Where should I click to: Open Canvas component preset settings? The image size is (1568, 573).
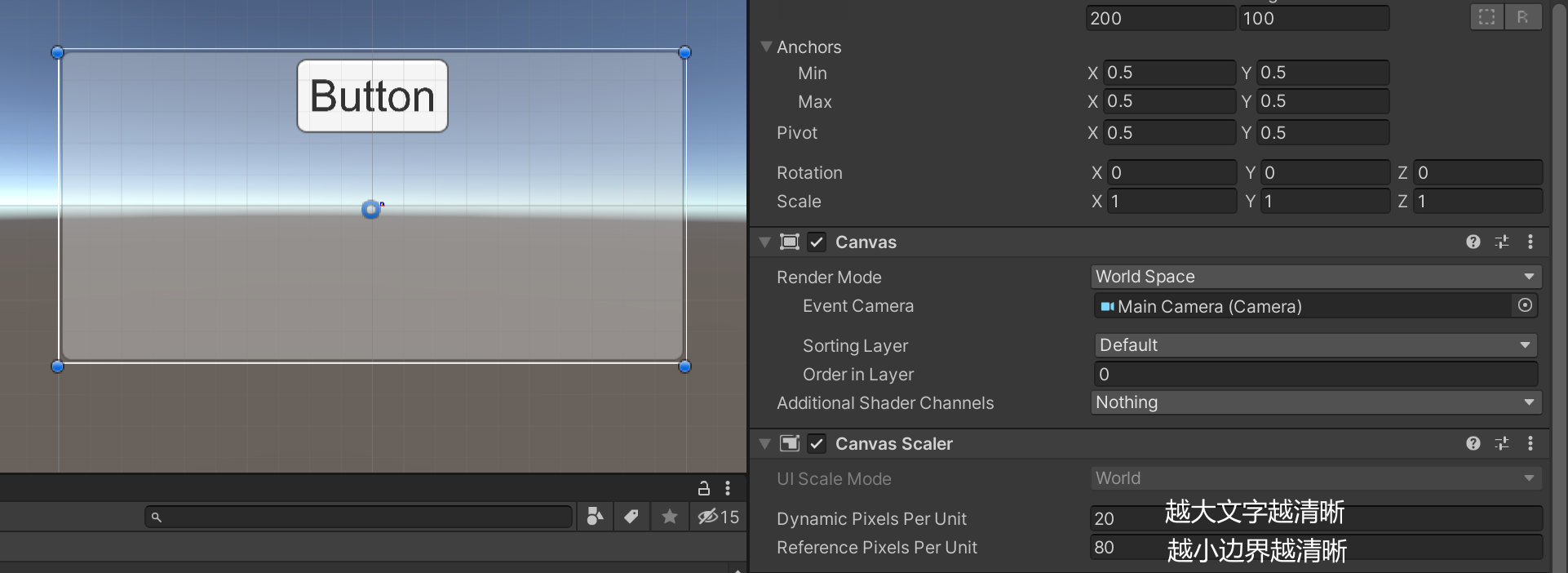[1502, 242]
